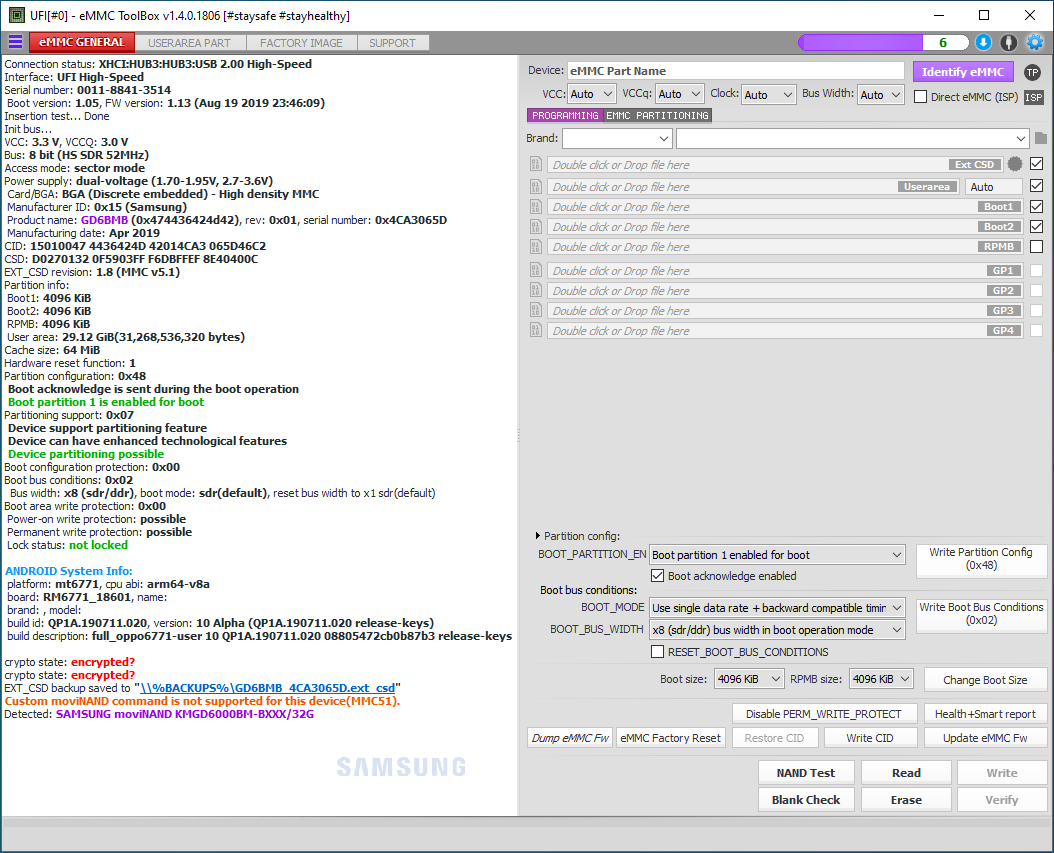Image resolution: width=1054 pixels, height=853 pixels.
Task: Click the purple progress bar
Action: click(x=883, y=42)
